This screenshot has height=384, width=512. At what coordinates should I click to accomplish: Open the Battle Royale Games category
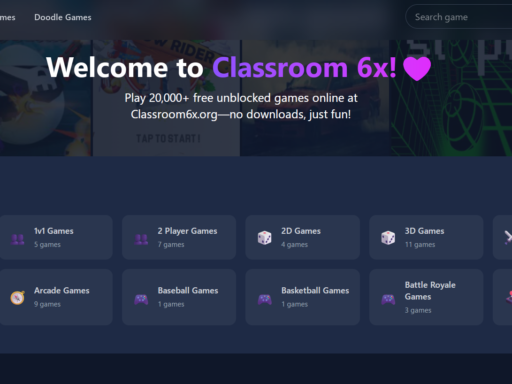(426, 297)
